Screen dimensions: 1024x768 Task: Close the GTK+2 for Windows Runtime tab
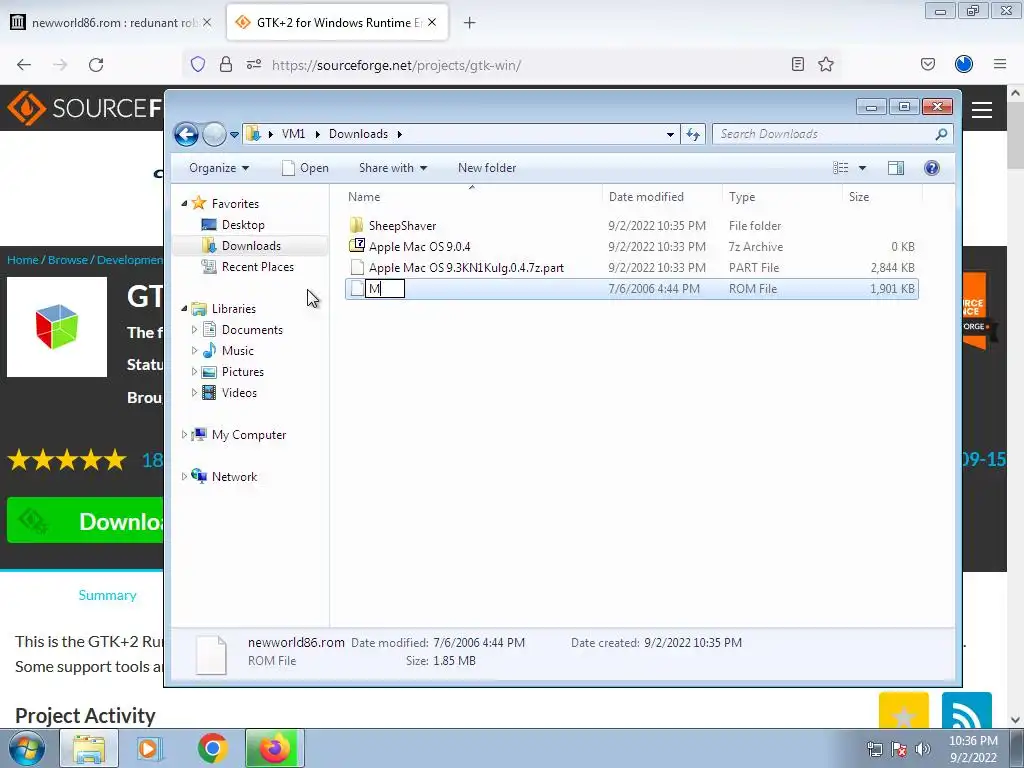point(432,22)
